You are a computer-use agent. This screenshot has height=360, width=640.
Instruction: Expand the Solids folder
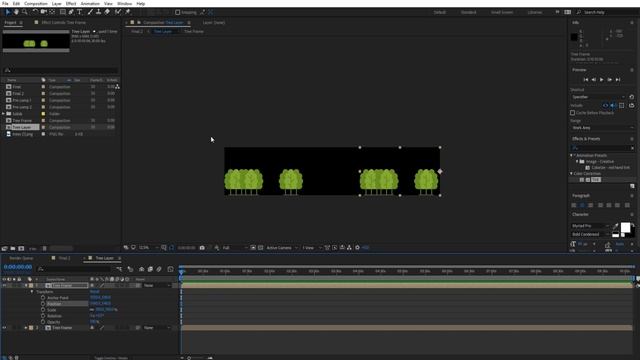pos(4,113)
